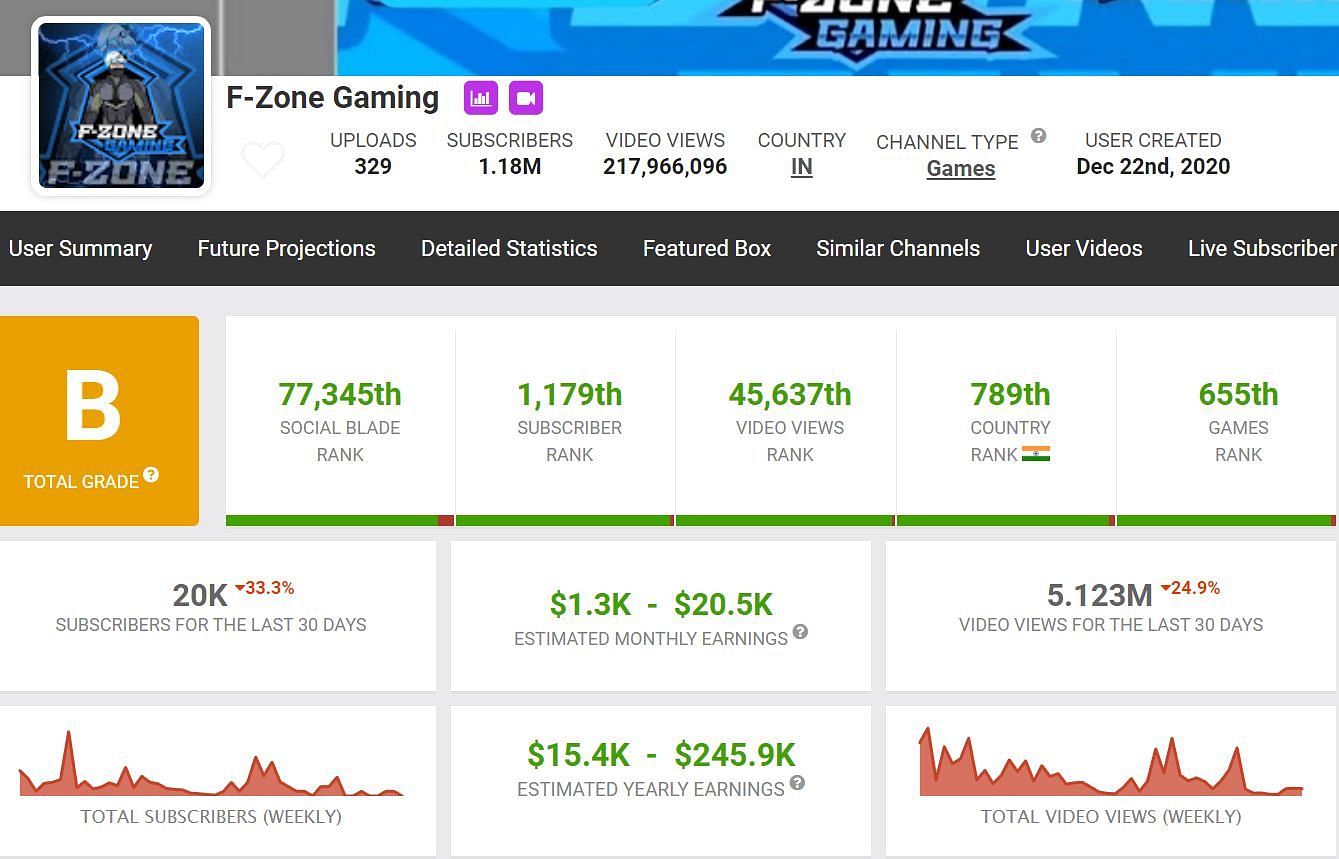Click user created date Dec 22nd, 2020
The image size is (1339, 859).
click(1153, 166)
